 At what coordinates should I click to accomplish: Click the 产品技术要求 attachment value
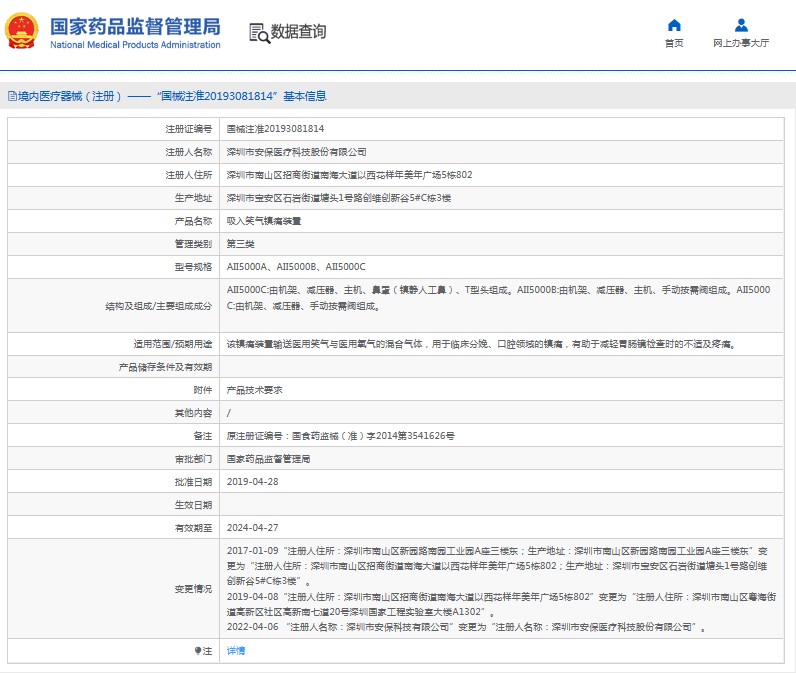(254, 390)
